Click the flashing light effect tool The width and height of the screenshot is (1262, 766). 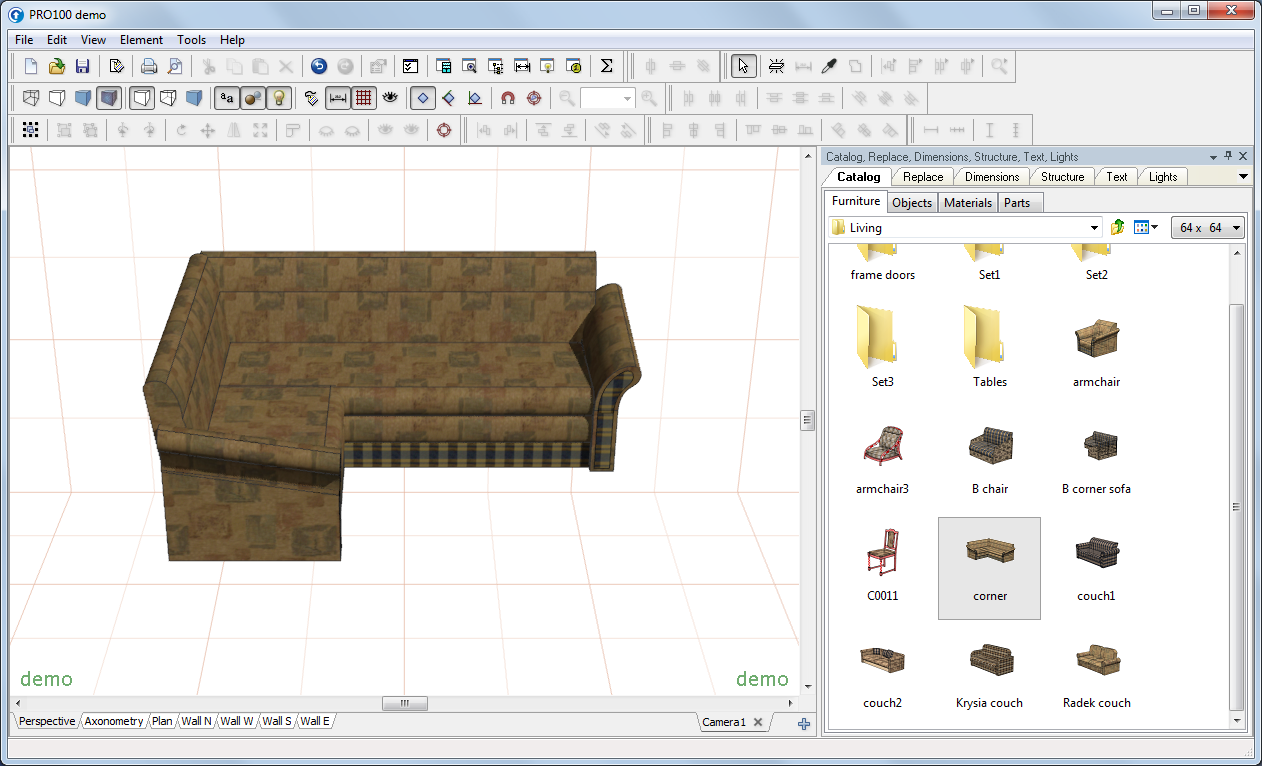(x=776, y=67)
